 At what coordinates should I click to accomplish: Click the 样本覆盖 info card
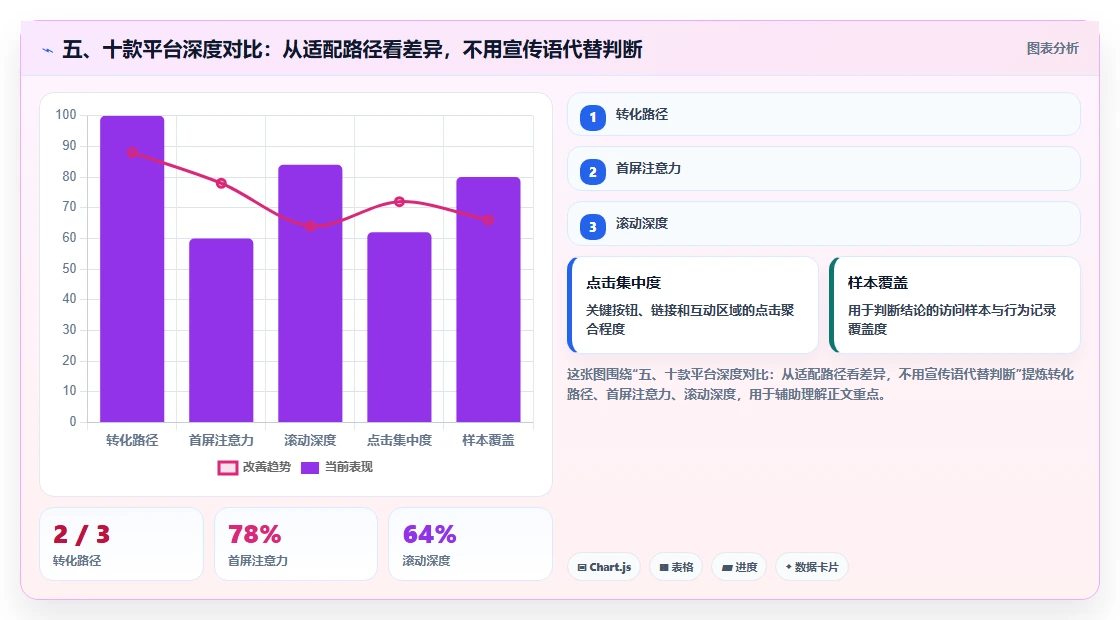(954, 305)
